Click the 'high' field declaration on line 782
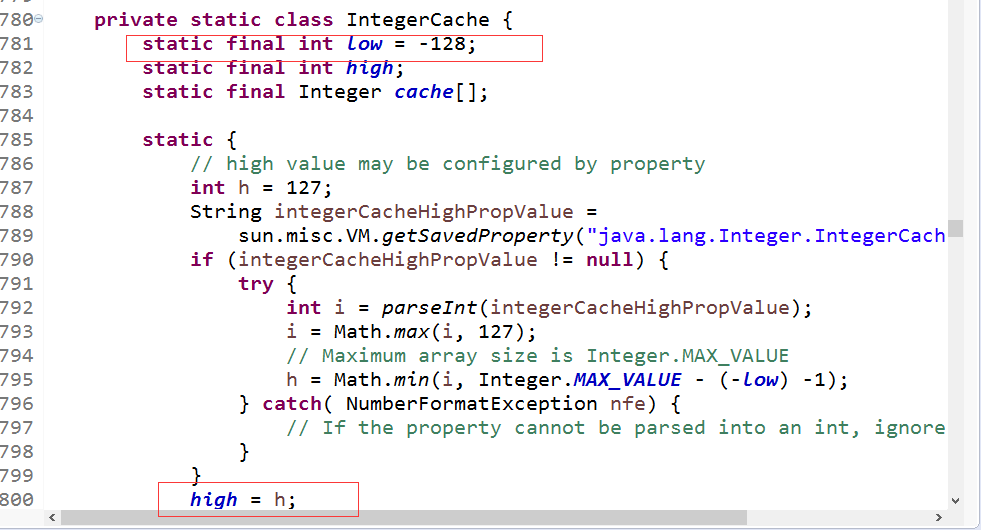Screen dimensions: 981x530 click(370, 68)
